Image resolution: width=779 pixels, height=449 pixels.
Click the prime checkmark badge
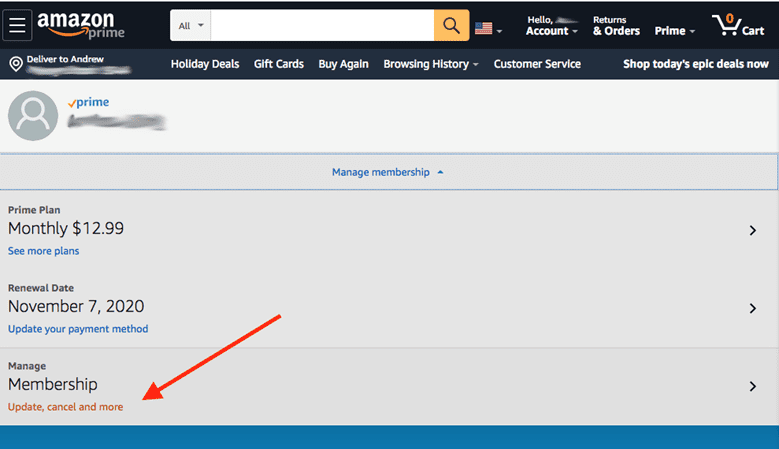[x=88, y=102]
